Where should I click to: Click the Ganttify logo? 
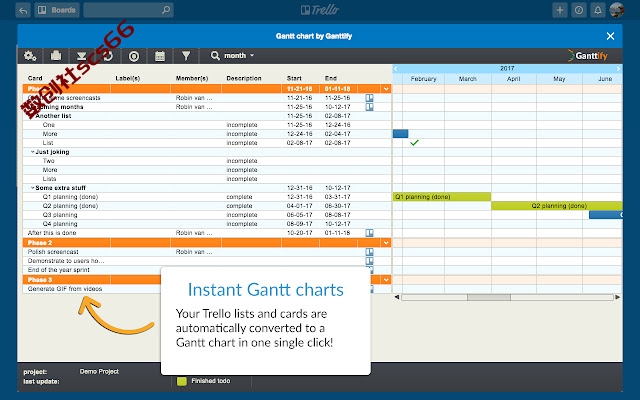[x=588, y=56]
